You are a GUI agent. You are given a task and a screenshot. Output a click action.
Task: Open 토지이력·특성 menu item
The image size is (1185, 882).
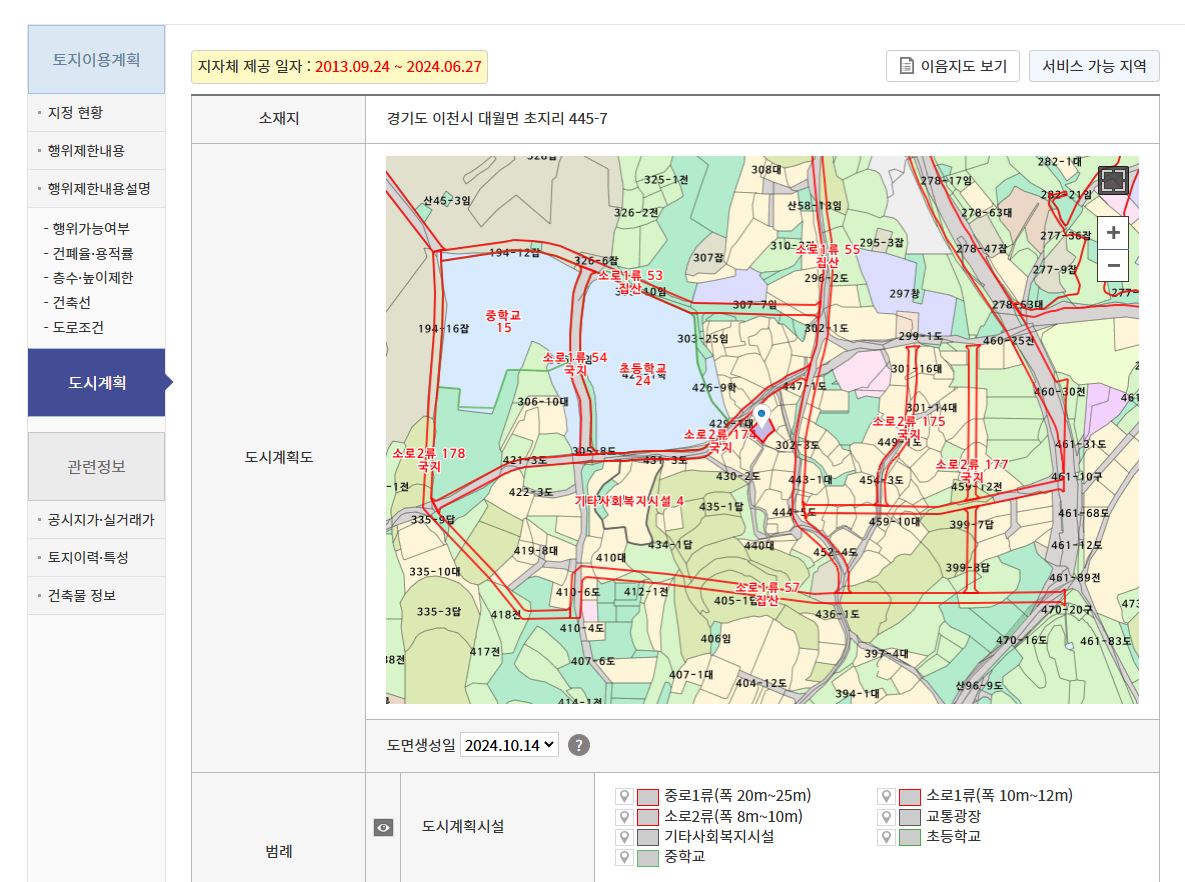pyautogui.click(x=88, y=558)
